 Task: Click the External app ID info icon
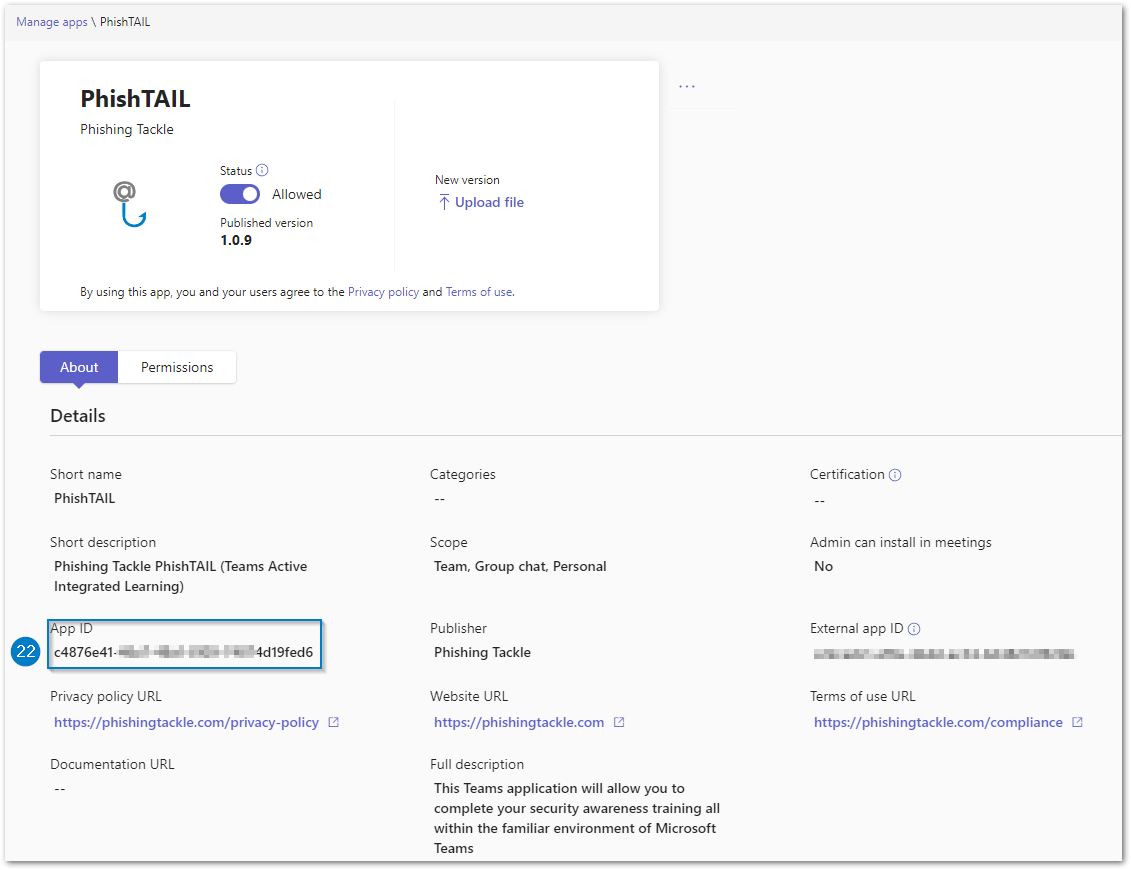point(914,629)
